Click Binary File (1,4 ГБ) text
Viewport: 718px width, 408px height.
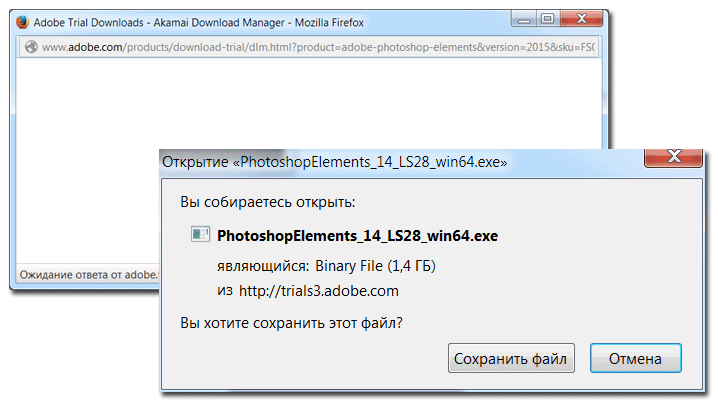pos(375,266)
